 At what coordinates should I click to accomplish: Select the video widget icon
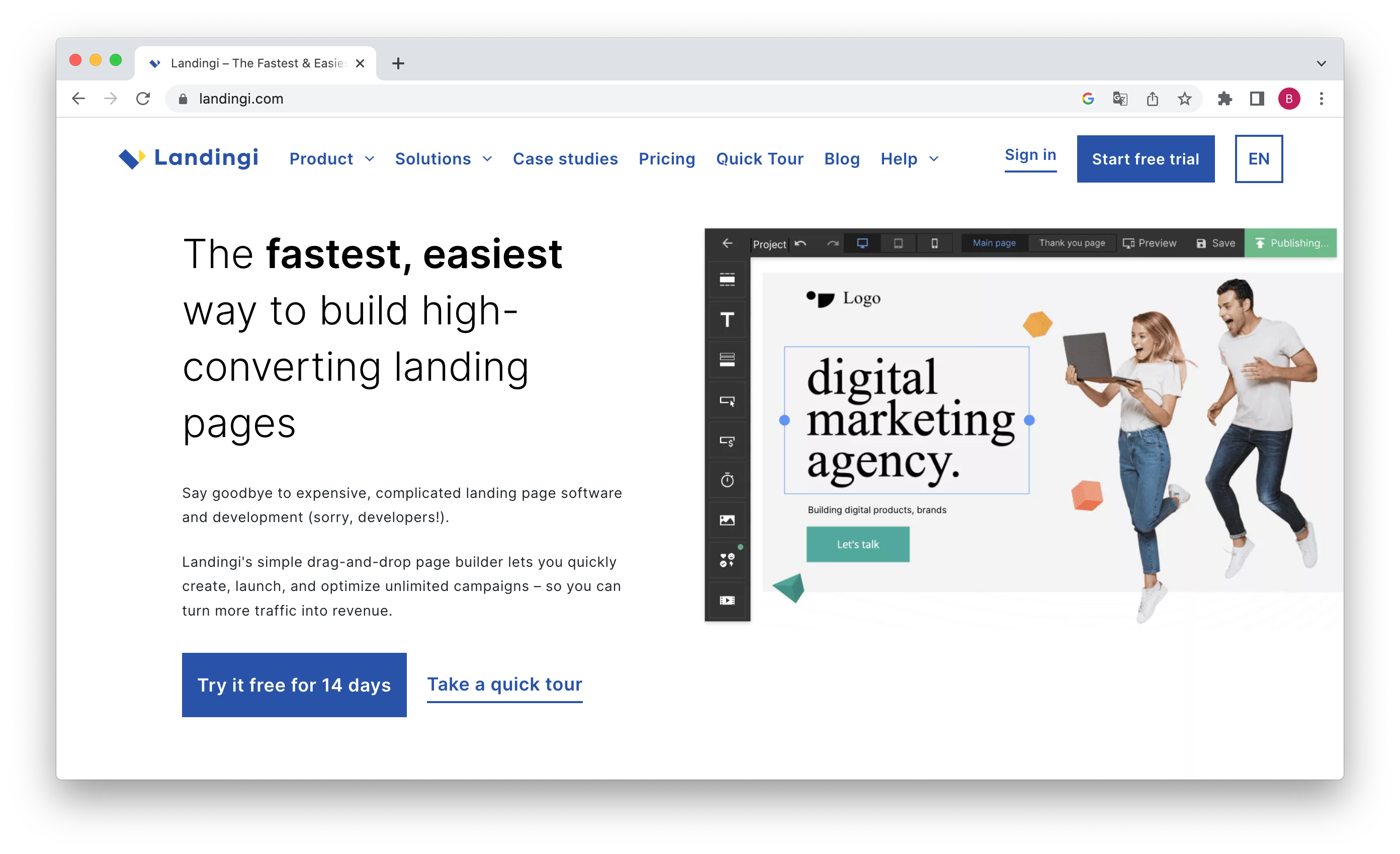pyautogui.click(x=727, y=600)
